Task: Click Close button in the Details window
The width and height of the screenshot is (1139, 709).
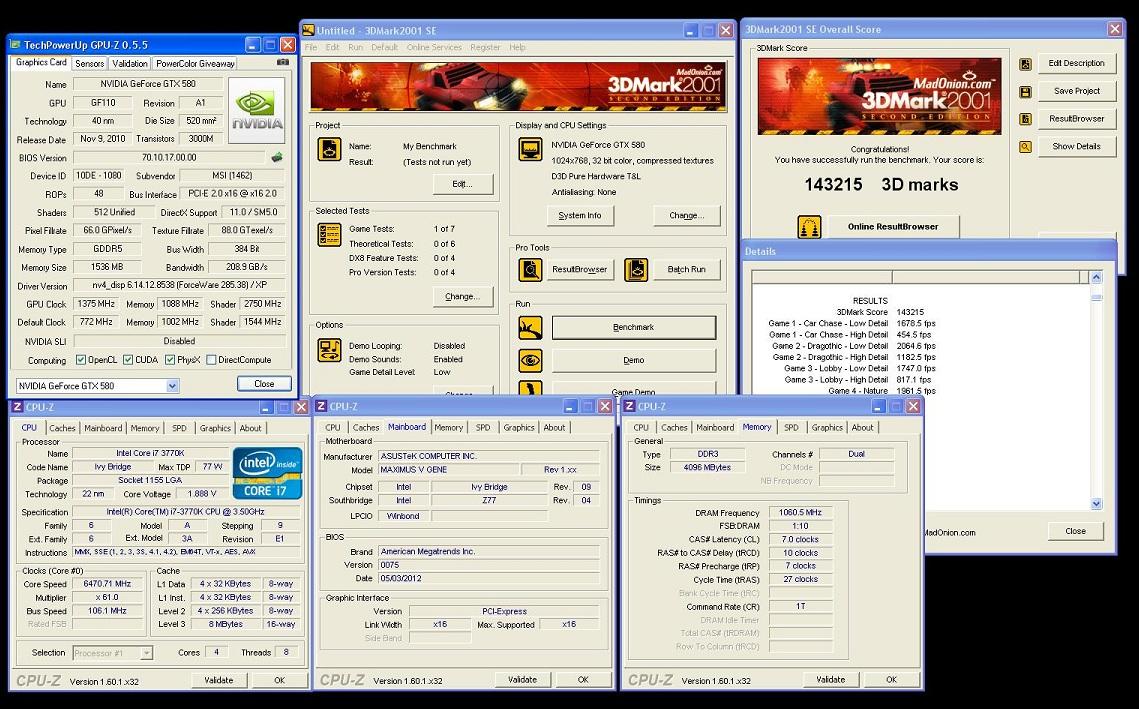Action: [x=1075, y=531]
